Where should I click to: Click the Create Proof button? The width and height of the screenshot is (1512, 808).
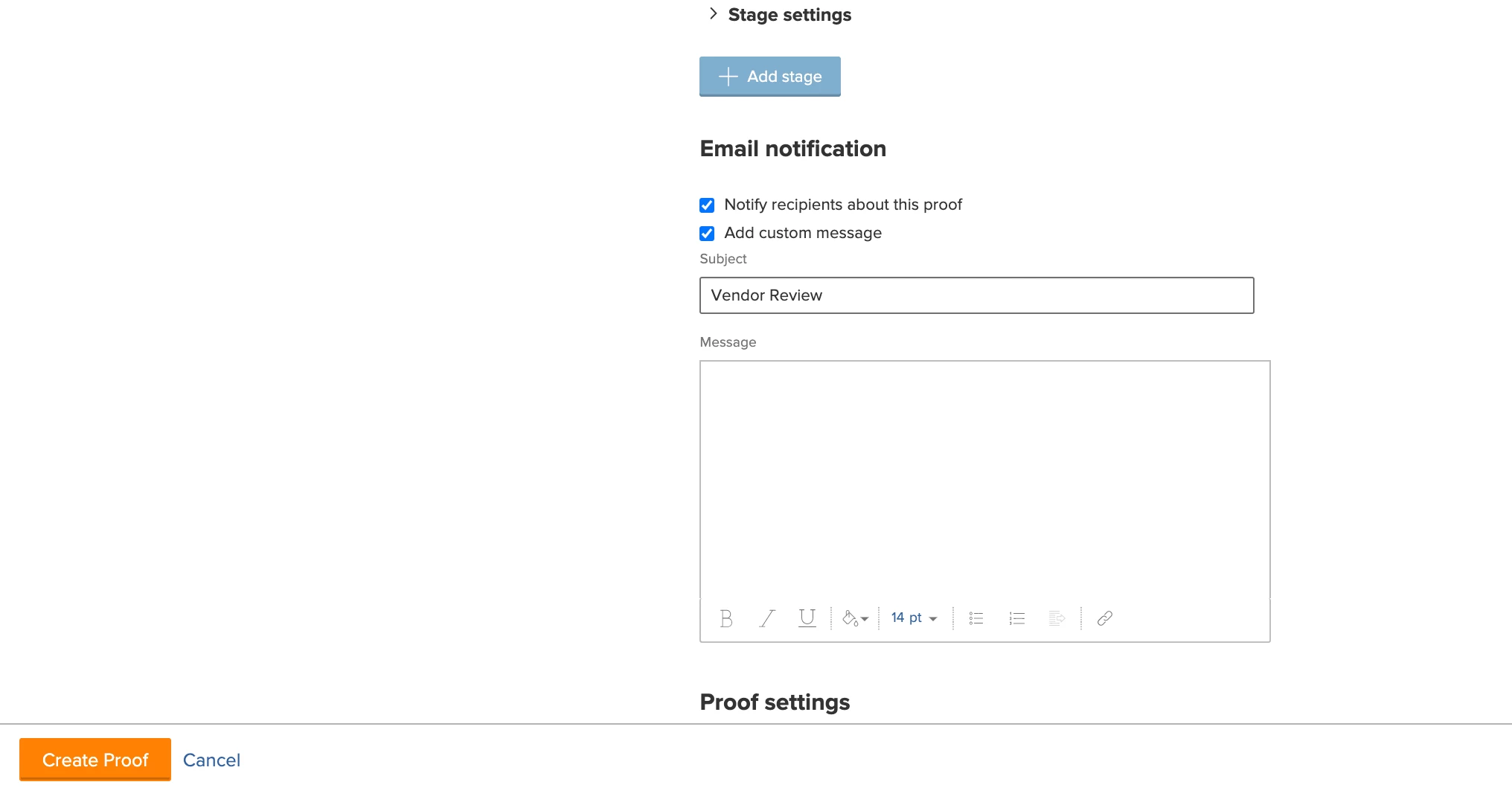(95, 760)
